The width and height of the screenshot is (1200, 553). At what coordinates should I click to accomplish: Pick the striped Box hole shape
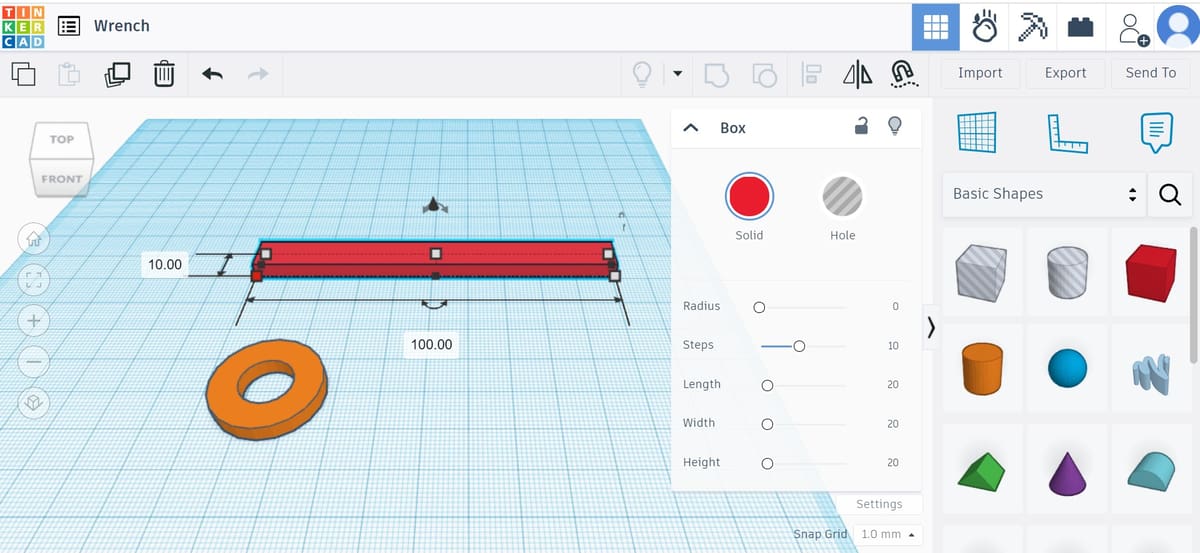click(x=981, y=273)
